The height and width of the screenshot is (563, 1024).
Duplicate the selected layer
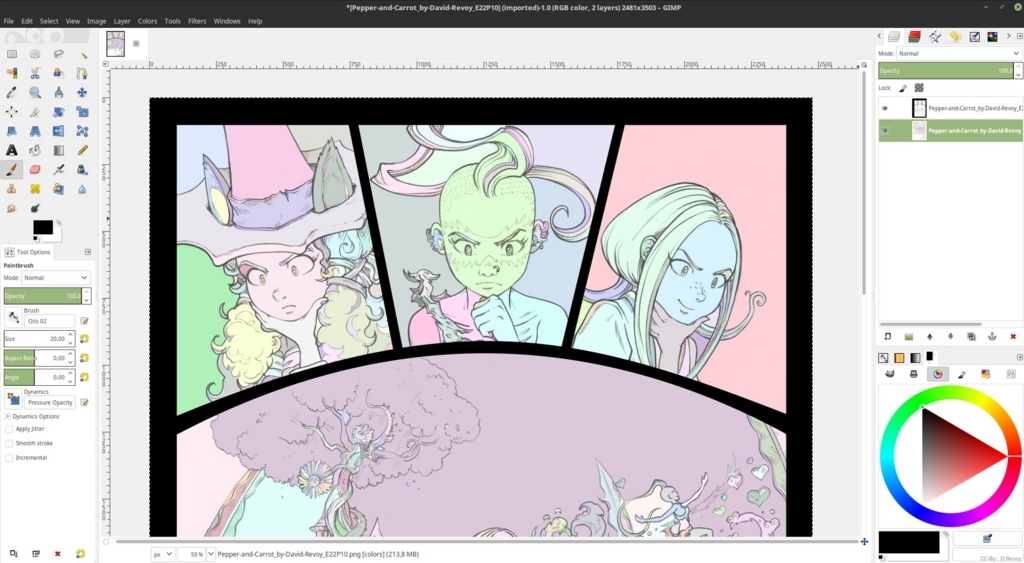click(x=971, y=336)
